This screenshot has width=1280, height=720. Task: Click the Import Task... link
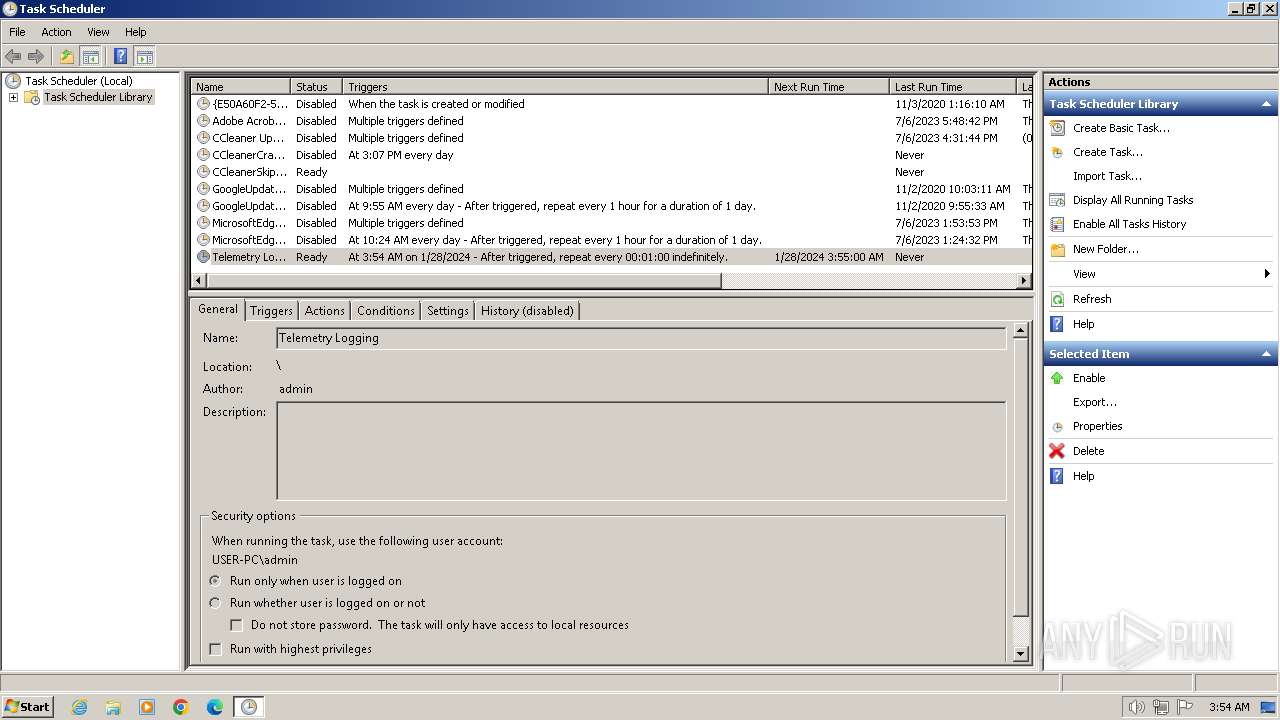pos(1107,176)
